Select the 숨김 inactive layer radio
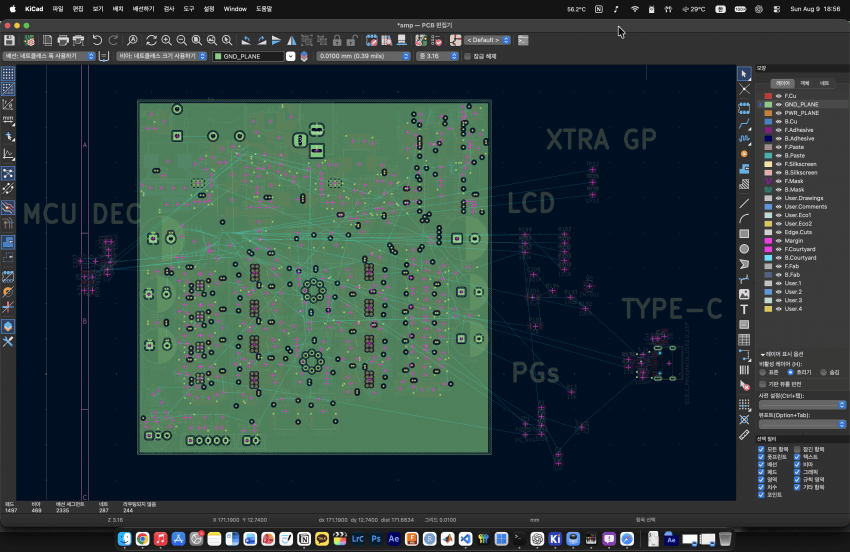 [823, 373]
